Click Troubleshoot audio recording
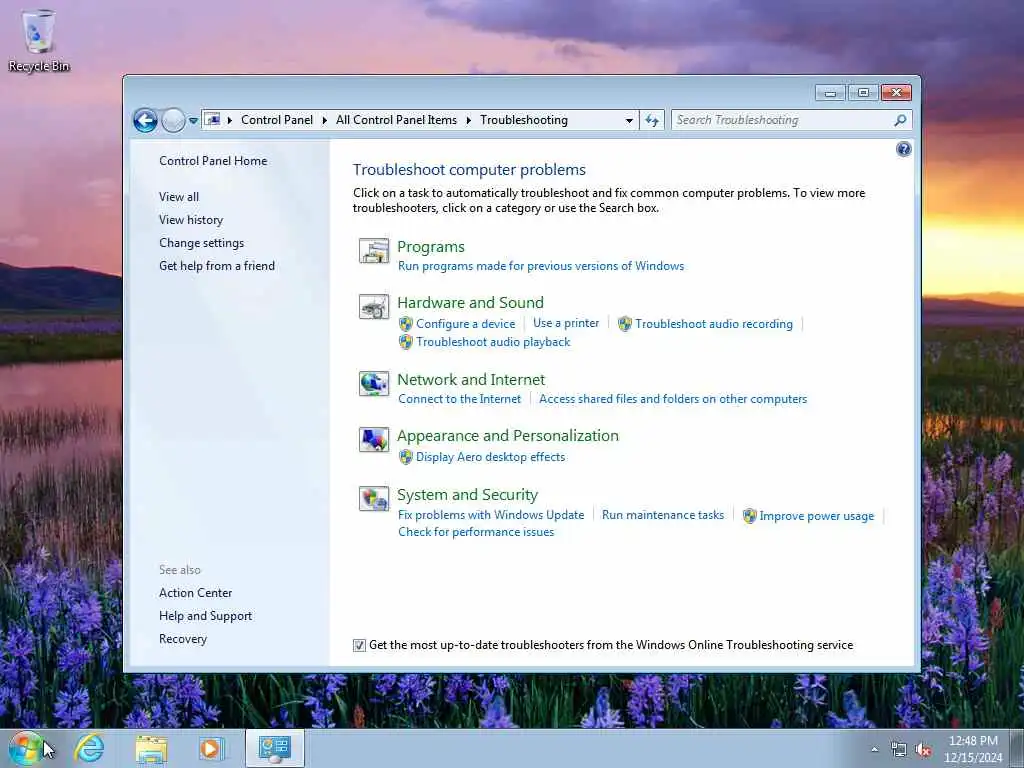This screenshot has height=768, width=1024. [x=714, y=324]
